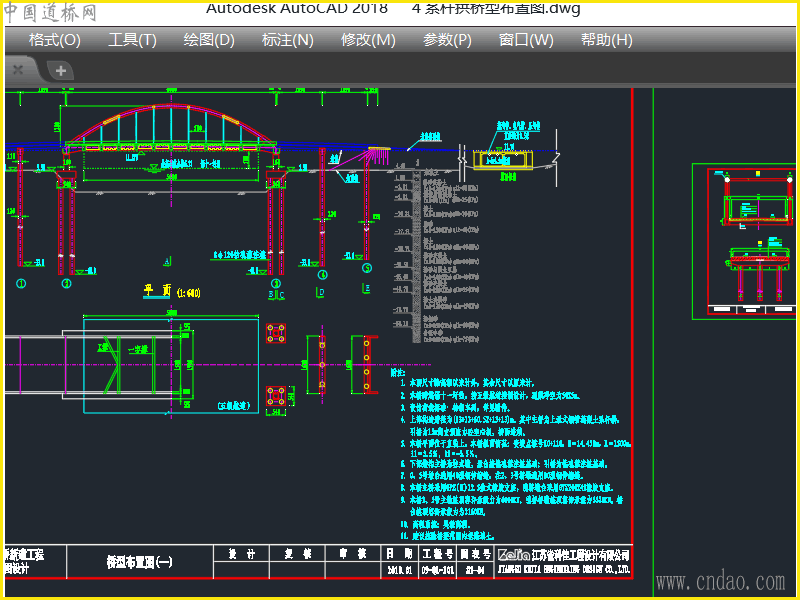Open the 工具(T) menu
800x600 pixels.
tap(132, 40)
